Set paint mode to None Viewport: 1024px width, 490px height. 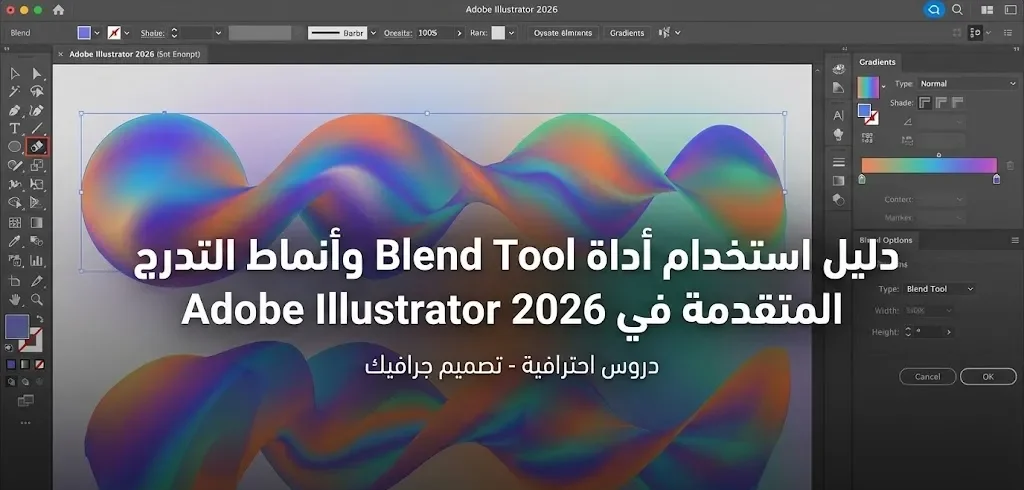tap(36, 366)
